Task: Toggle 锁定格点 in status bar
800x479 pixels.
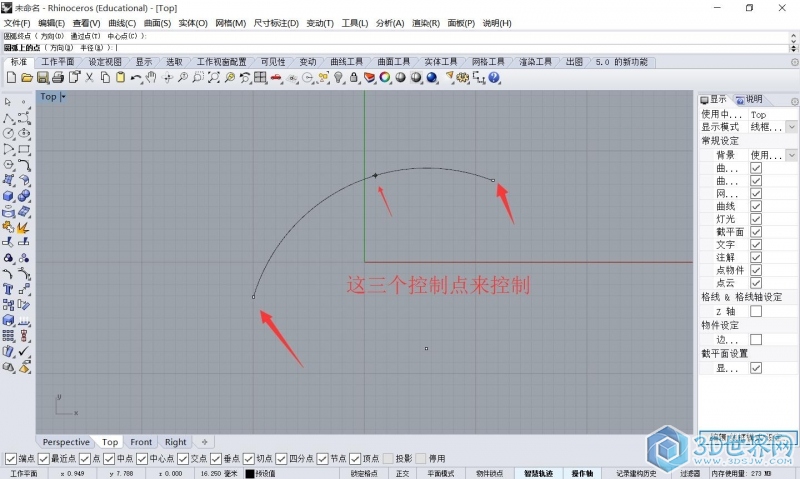Action: (364, 473)
